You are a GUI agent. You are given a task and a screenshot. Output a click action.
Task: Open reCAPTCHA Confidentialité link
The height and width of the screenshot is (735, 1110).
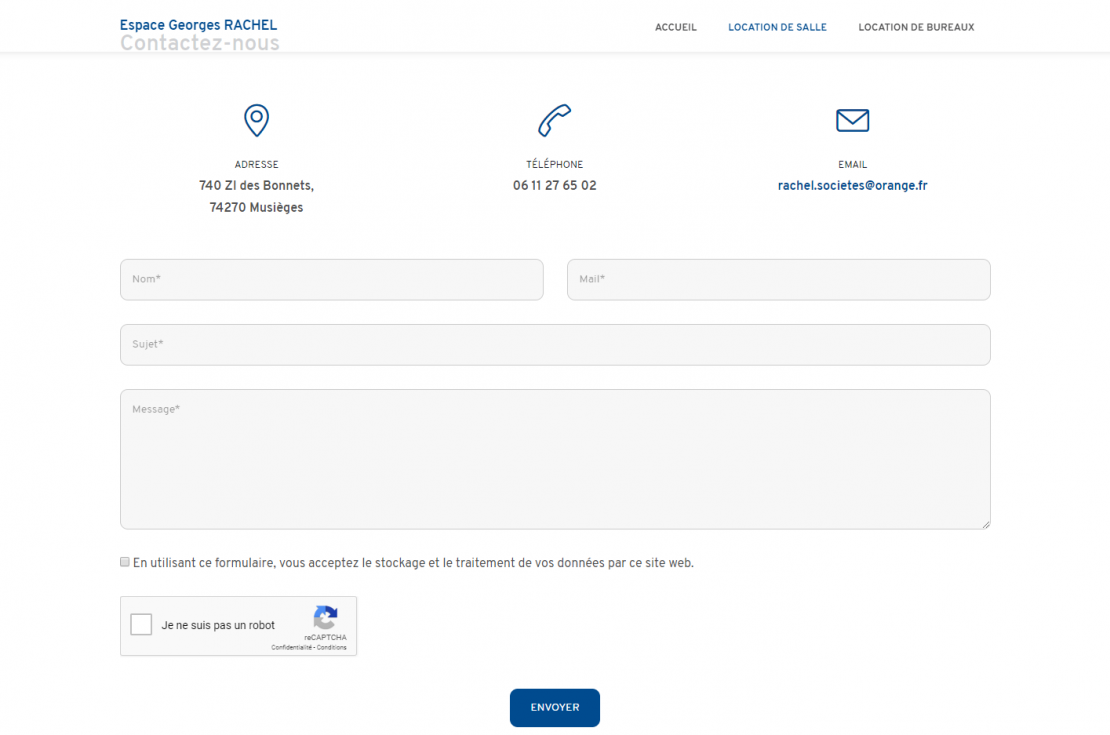tap(291, 647)
